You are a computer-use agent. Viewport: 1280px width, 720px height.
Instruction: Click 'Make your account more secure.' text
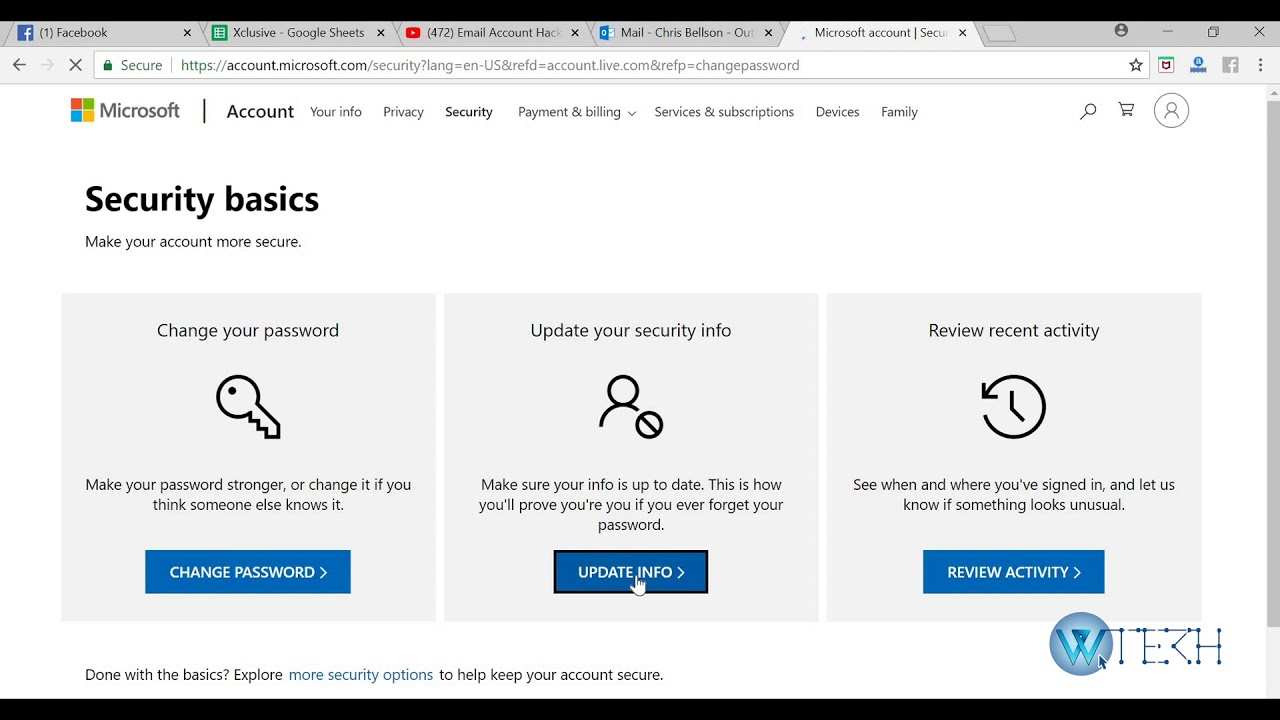pyautogui.click(x=193, y=241)
